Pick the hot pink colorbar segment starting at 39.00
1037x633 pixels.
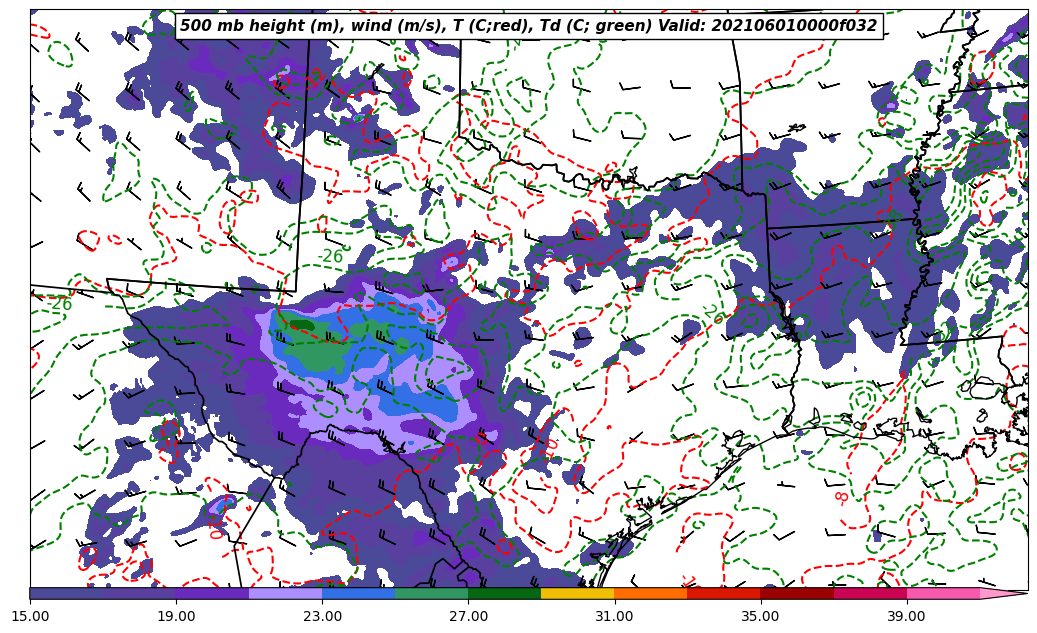pyautogui.click(x=943, y=593)
